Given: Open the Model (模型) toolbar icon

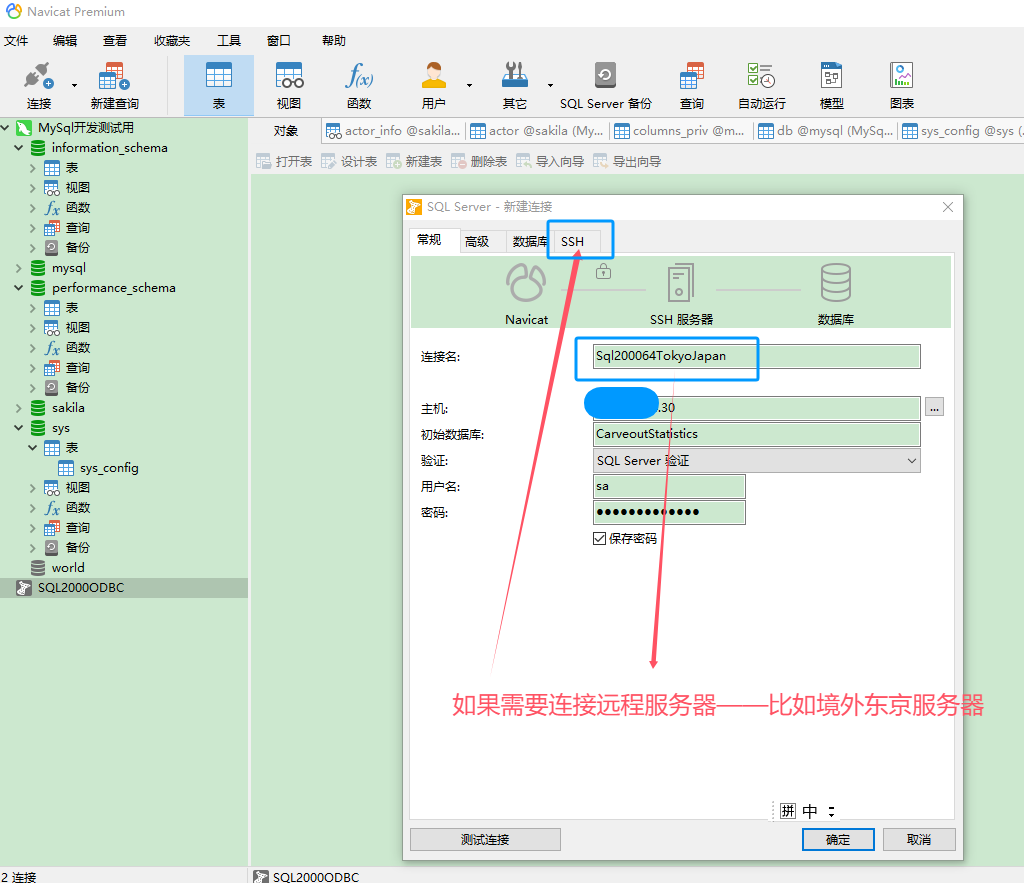Looking at the screenshot, I should pos(831,85).
